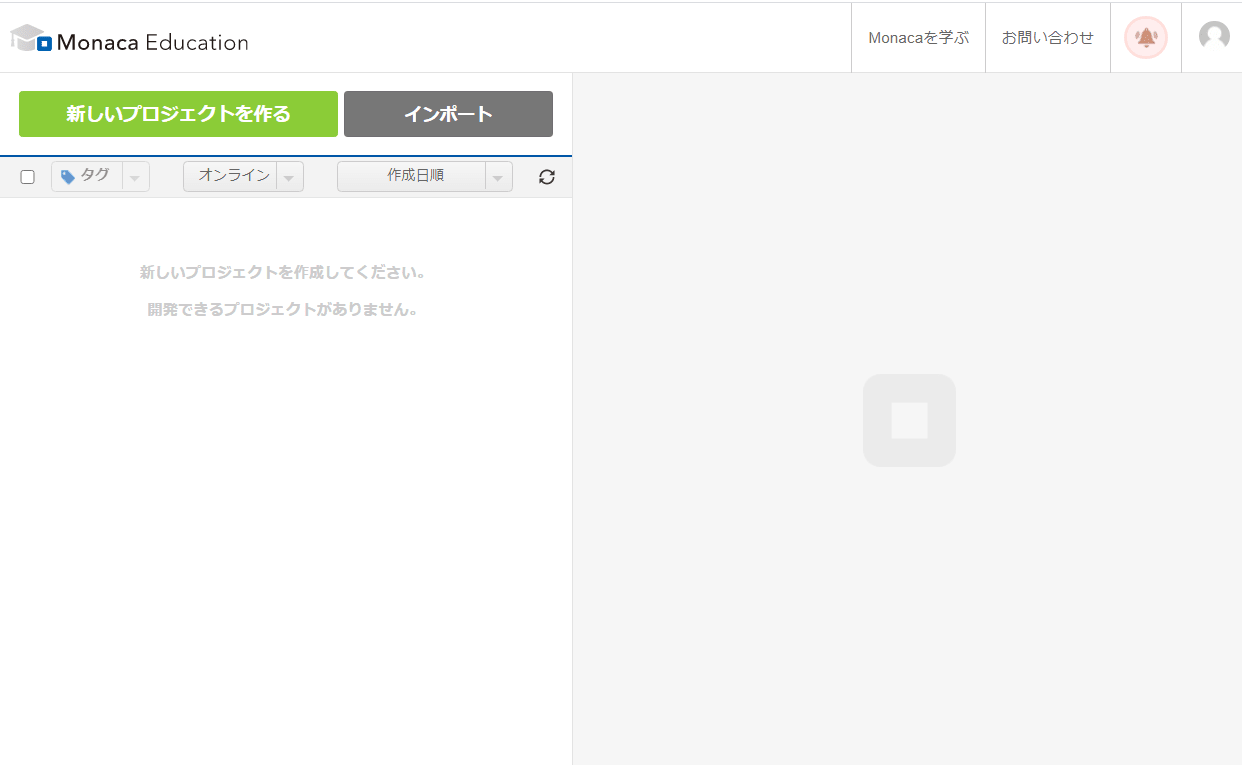Open the タグ filter button
Screen dimensions: 1242x765
(x=86, y=176)
